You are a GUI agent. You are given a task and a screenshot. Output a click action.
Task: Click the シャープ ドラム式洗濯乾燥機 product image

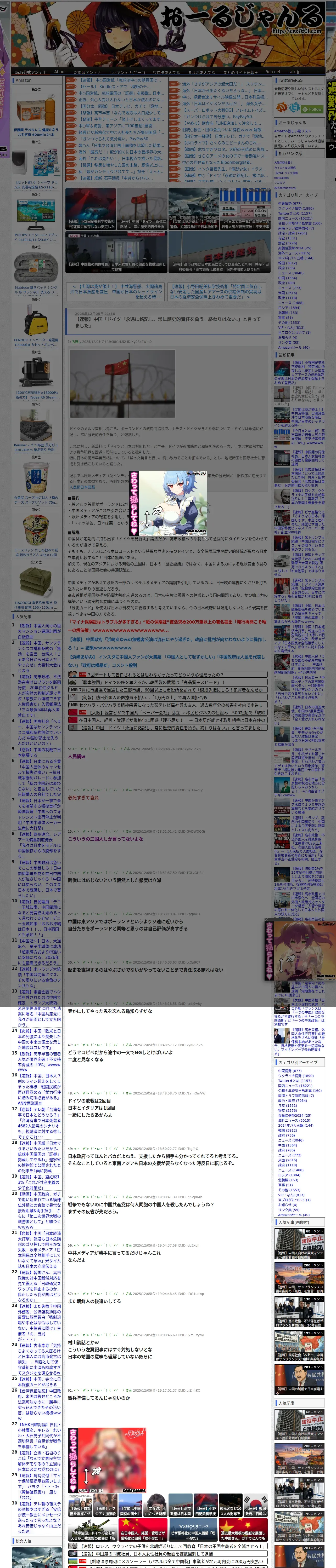pos(36,162)
